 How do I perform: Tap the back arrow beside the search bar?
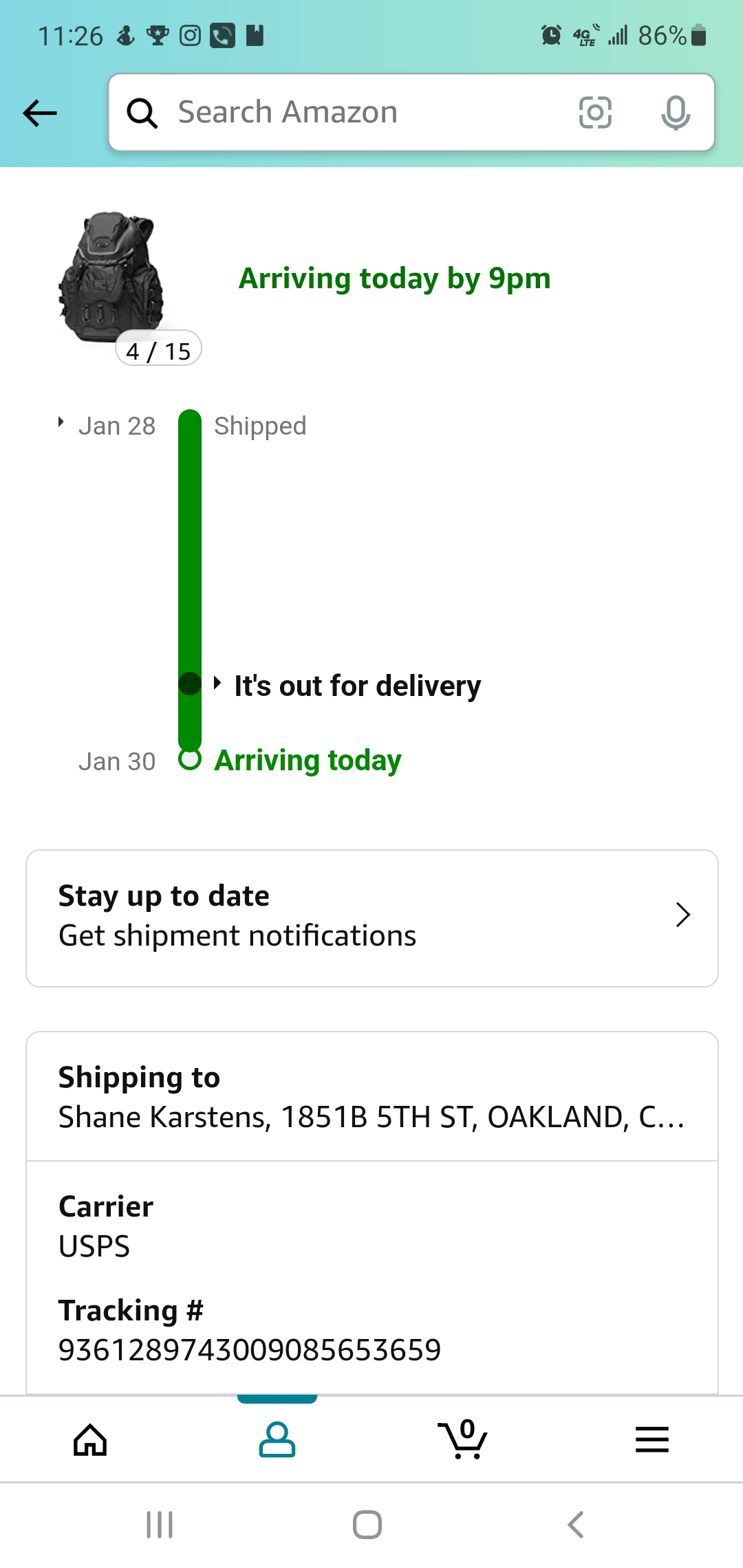(x=40, y=113)
